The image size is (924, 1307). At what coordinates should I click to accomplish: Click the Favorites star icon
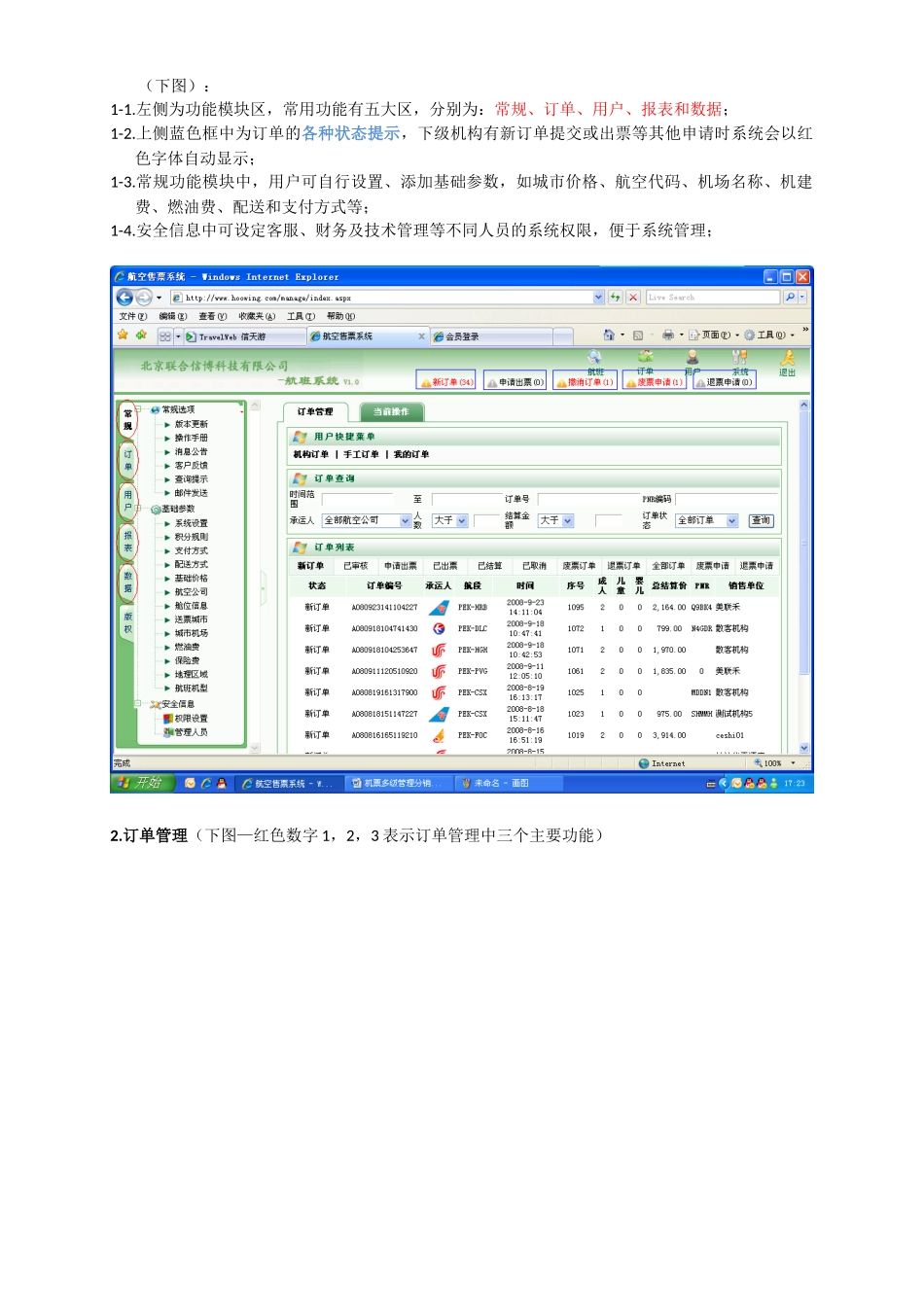(123, 335)
